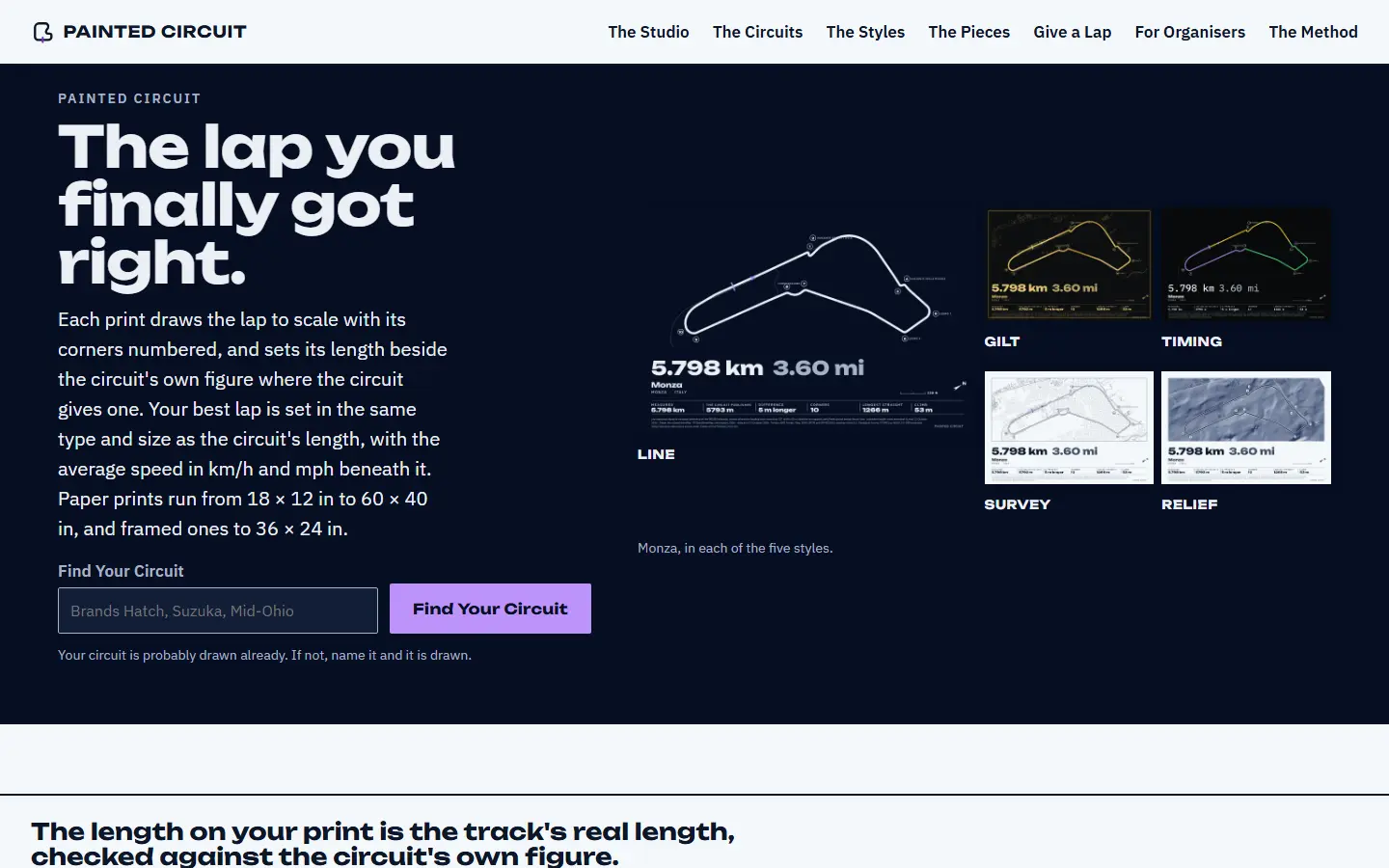Click the GILT caption label
This screenshot has width=1389, height=868.
1002,341
